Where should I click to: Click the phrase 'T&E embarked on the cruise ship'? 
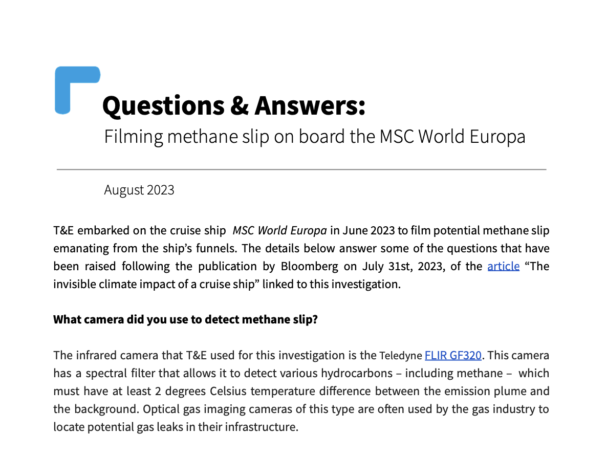[x=140, y=230]
